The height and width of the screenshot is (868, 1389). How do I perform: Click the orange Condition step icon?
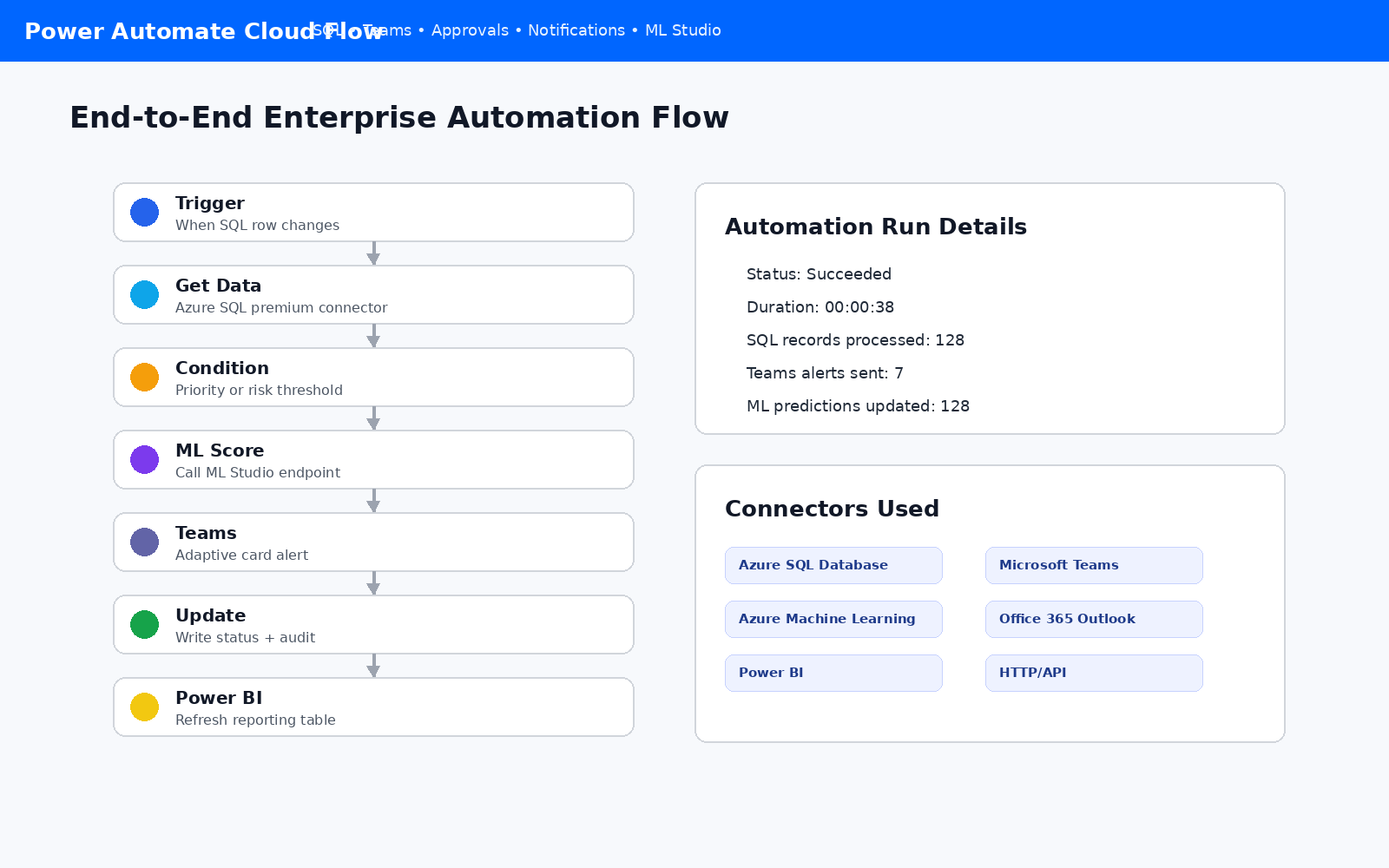(x=144, y=377)
